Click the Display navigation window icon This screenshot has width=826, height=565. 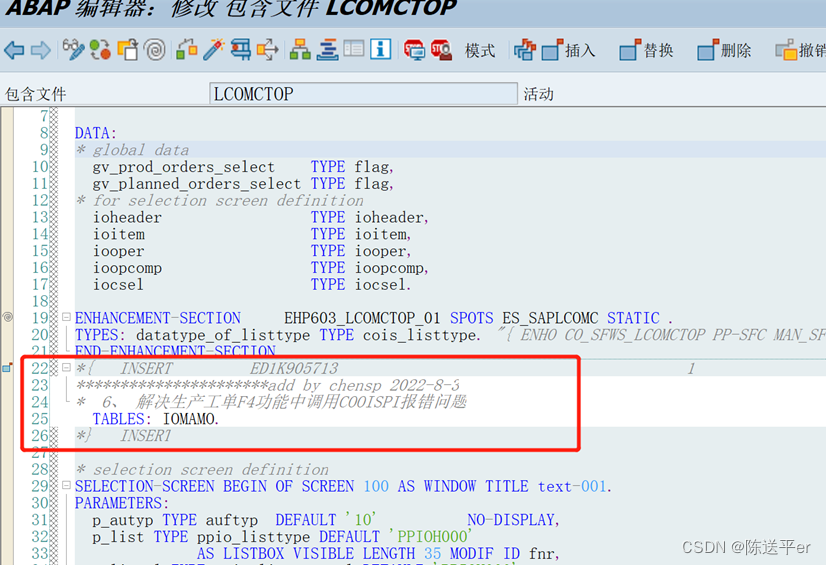[327, 49]
